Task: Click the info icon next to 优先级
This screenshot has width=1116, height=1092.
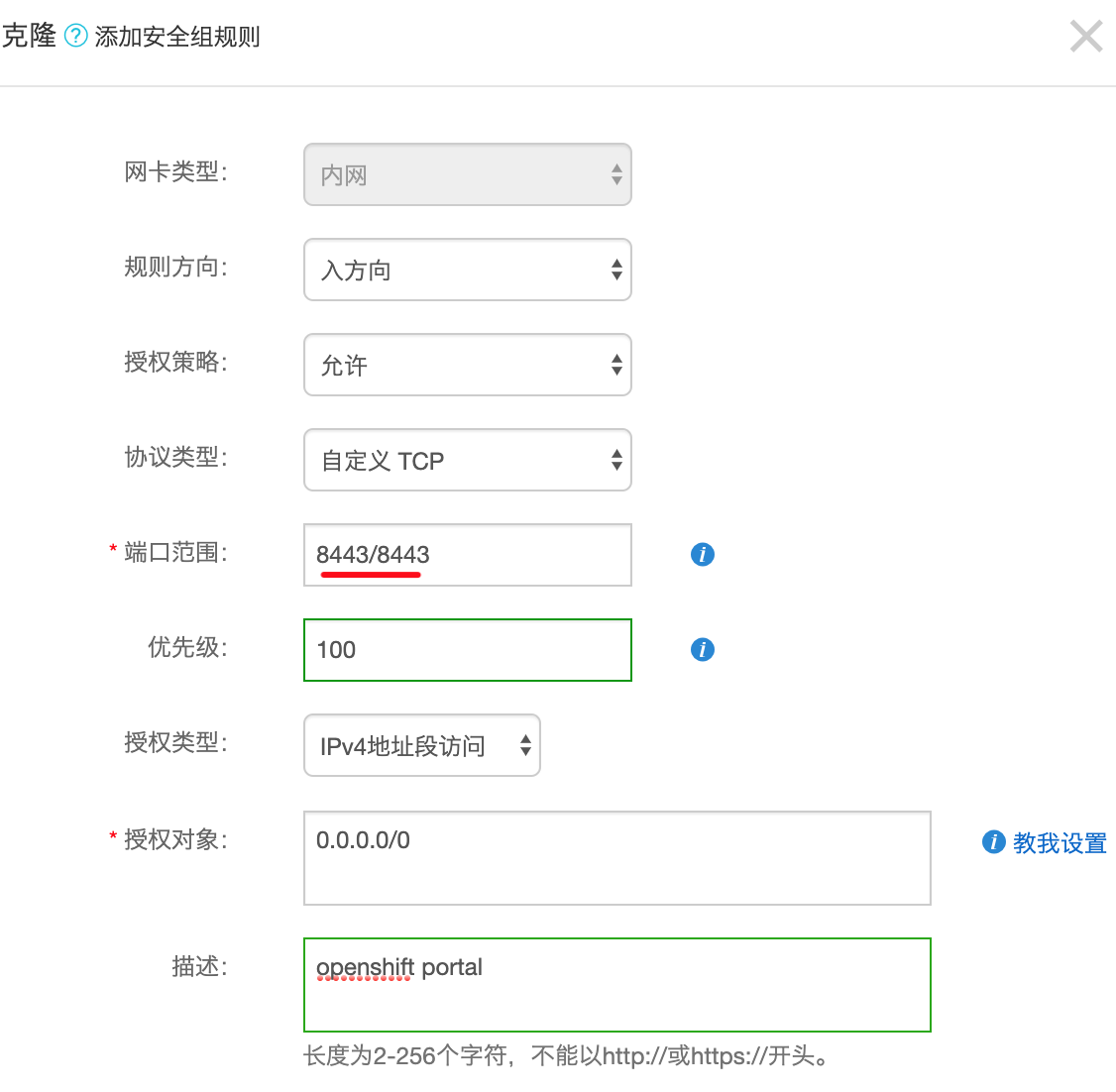Action: (x=703, y=649)
